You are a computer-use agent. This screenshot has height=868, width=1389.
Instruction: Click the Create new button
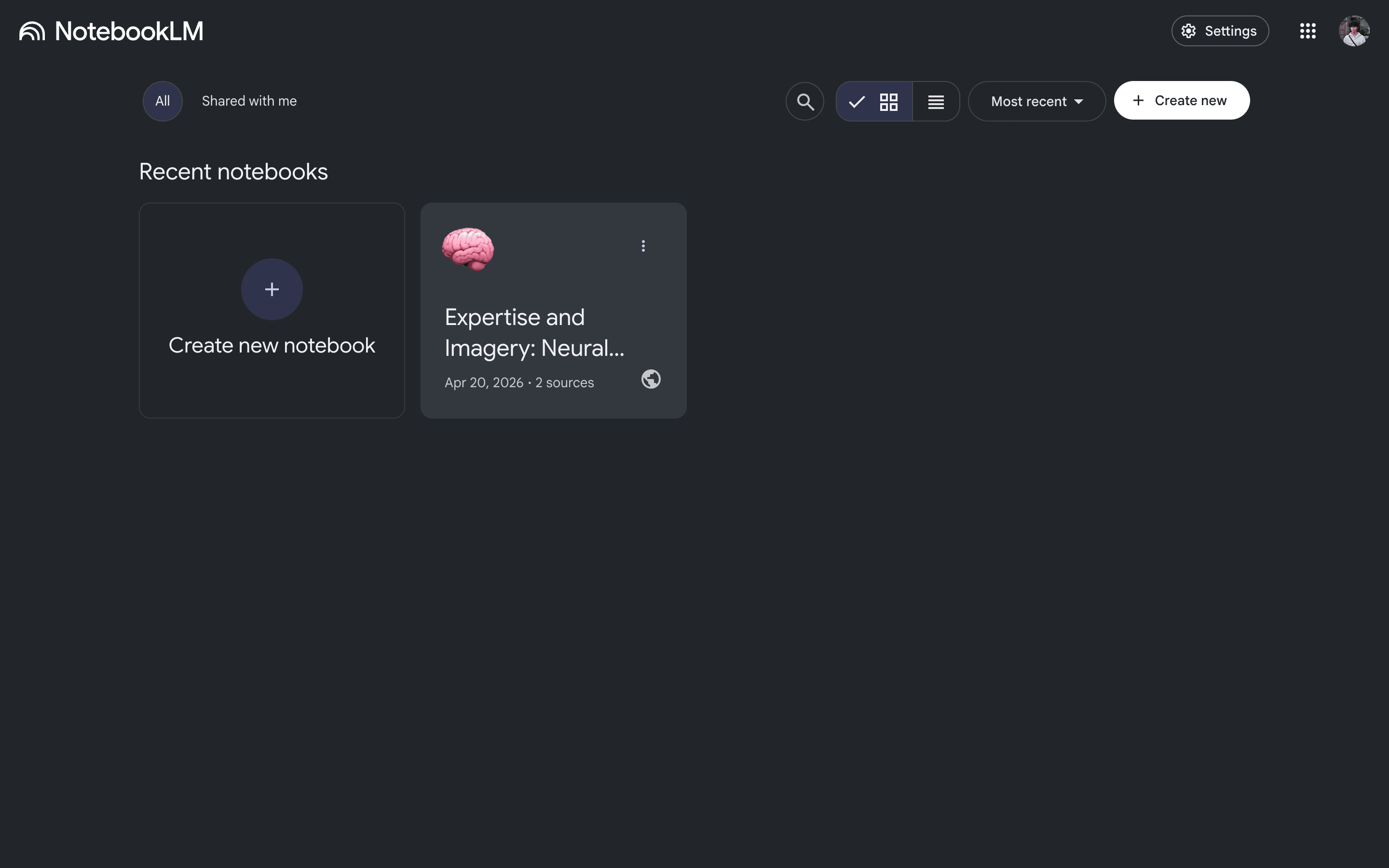tap(1181, 100)
